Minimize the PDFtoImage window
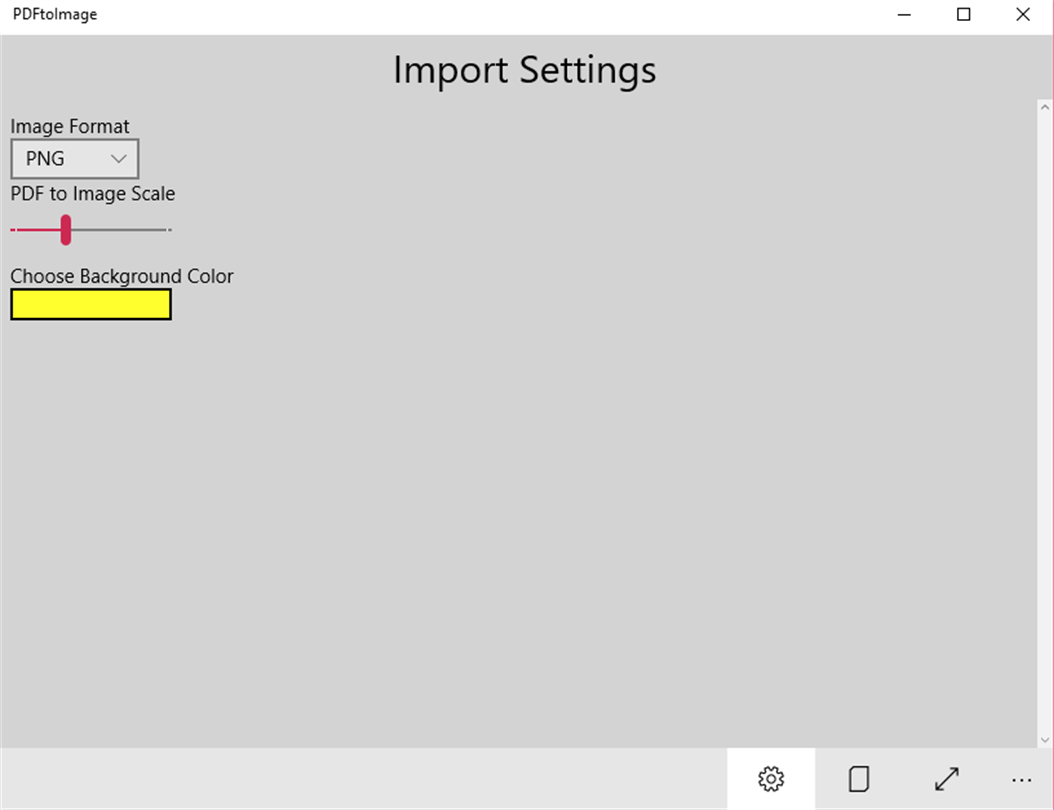The width and height of the screenshot is (1054, 810). [x=904, y=15]
